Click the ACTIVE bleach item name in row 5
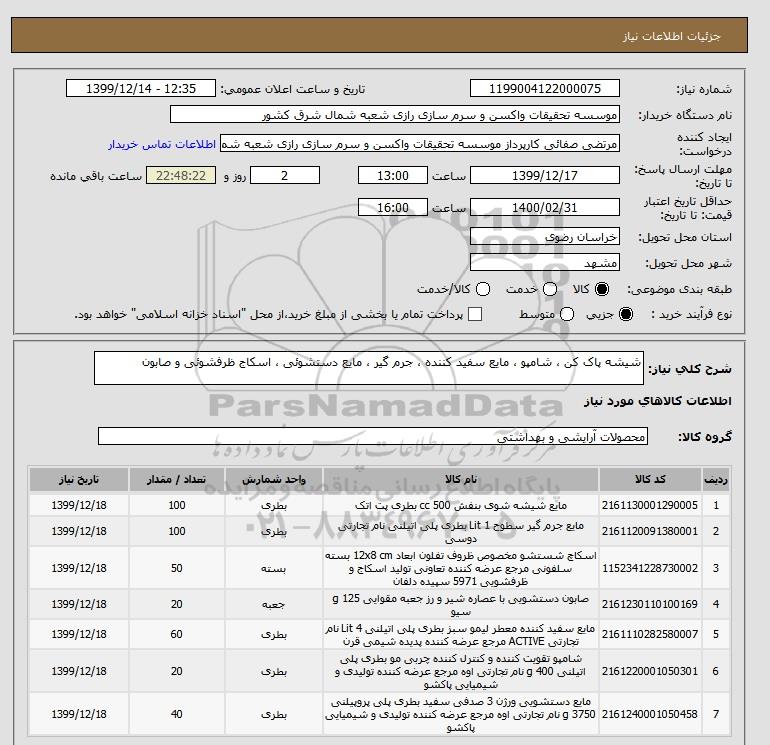This screenshot has width=770, height=745. point(461,635)
